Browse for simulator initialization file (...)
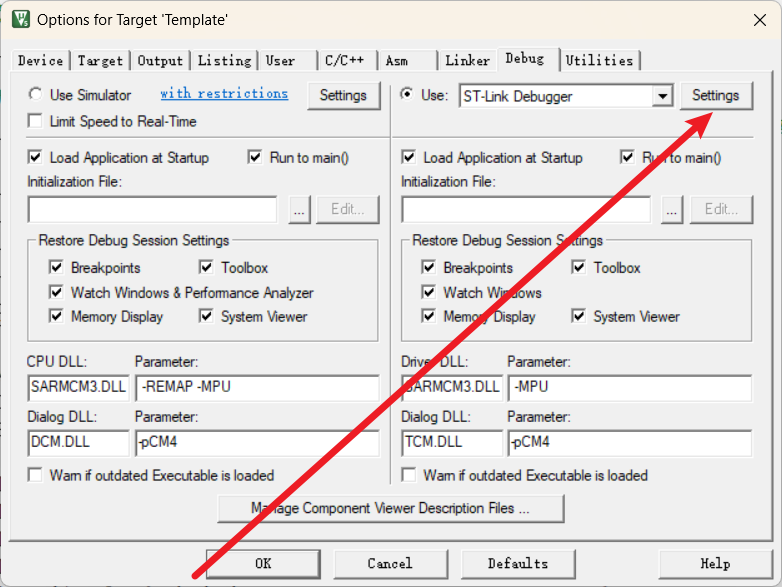 pos(299,209)
